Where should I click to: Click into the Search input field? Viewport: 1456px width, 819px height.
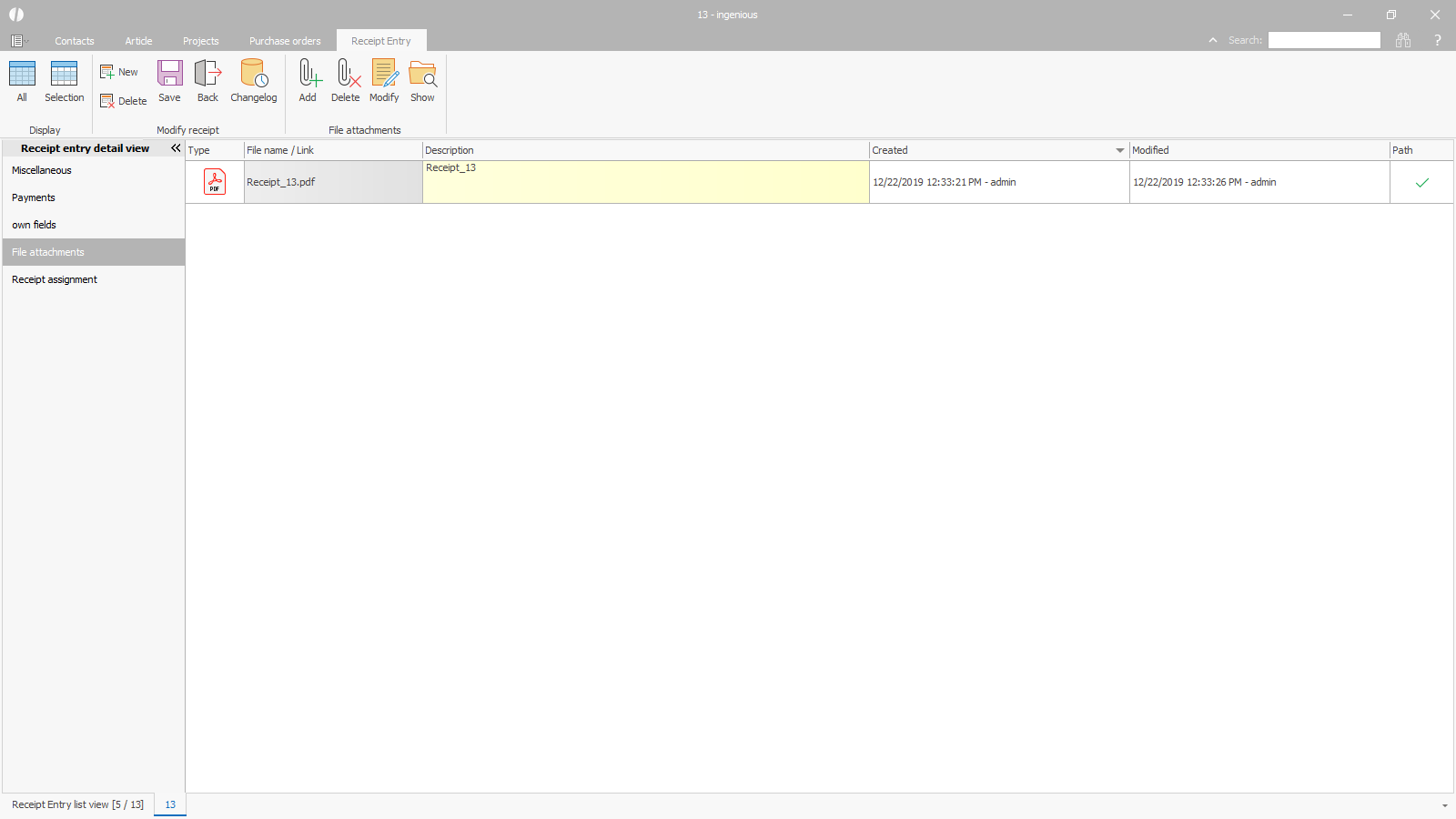1324,40
